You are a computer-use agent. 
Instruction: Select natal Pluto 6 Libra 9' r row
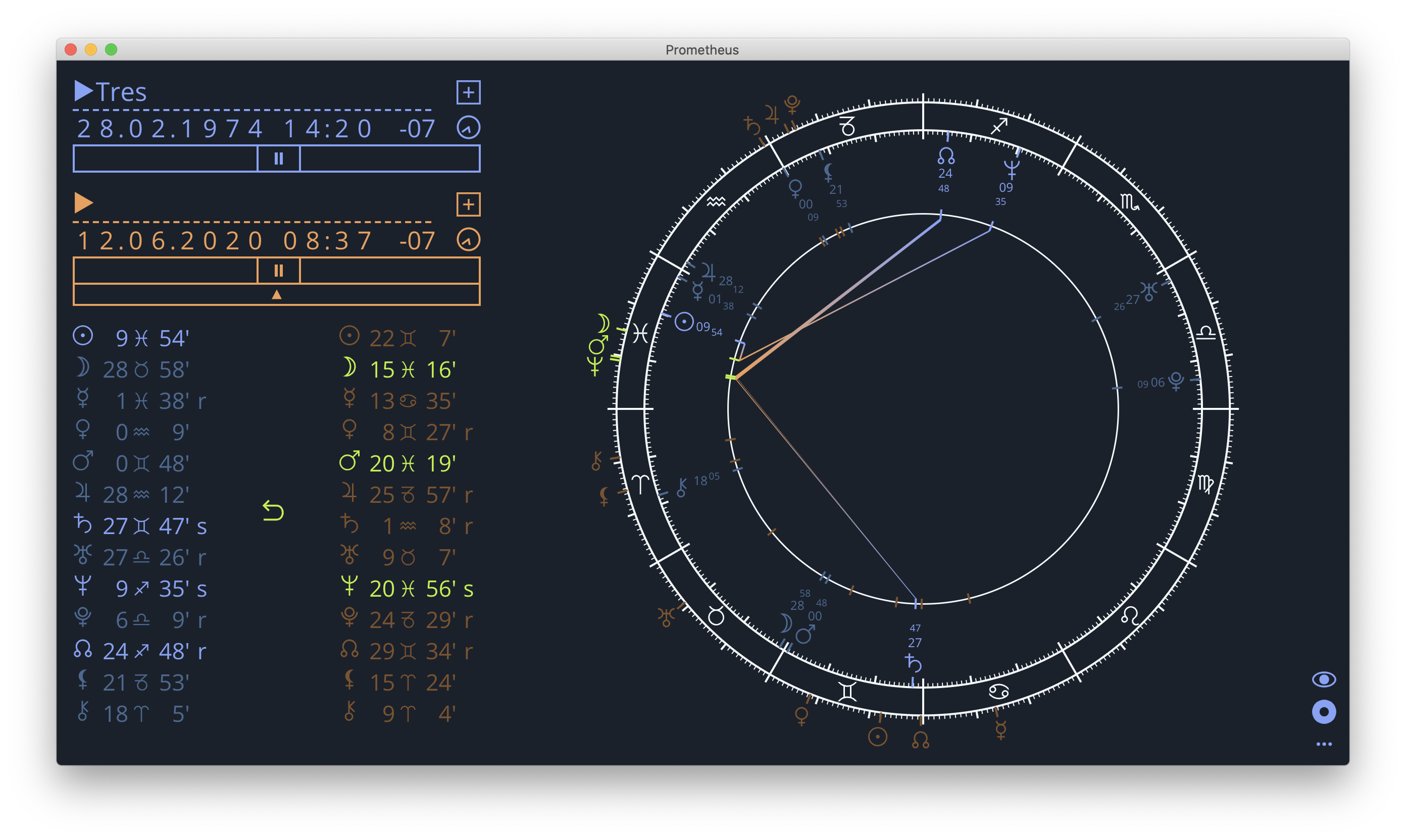pos(140,620)
